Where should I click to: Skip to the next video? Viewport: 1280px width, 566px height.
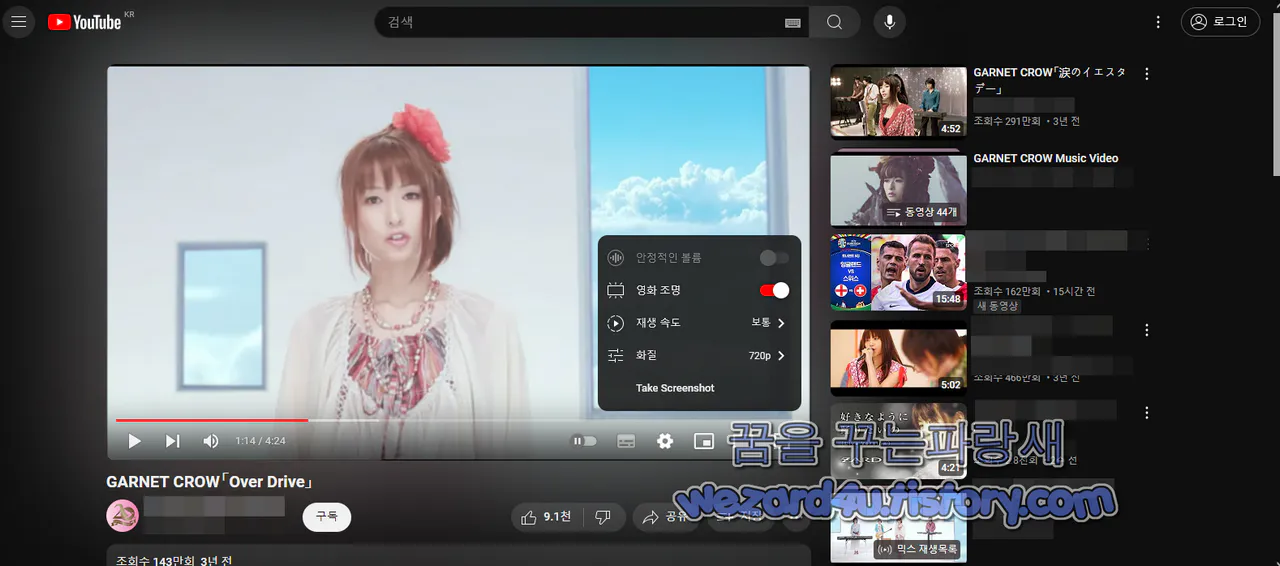172,441
